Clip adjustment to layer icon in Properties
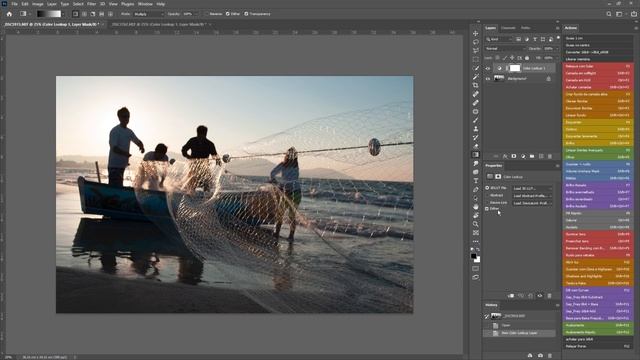 pyautogui.click(x=511, y=296)
